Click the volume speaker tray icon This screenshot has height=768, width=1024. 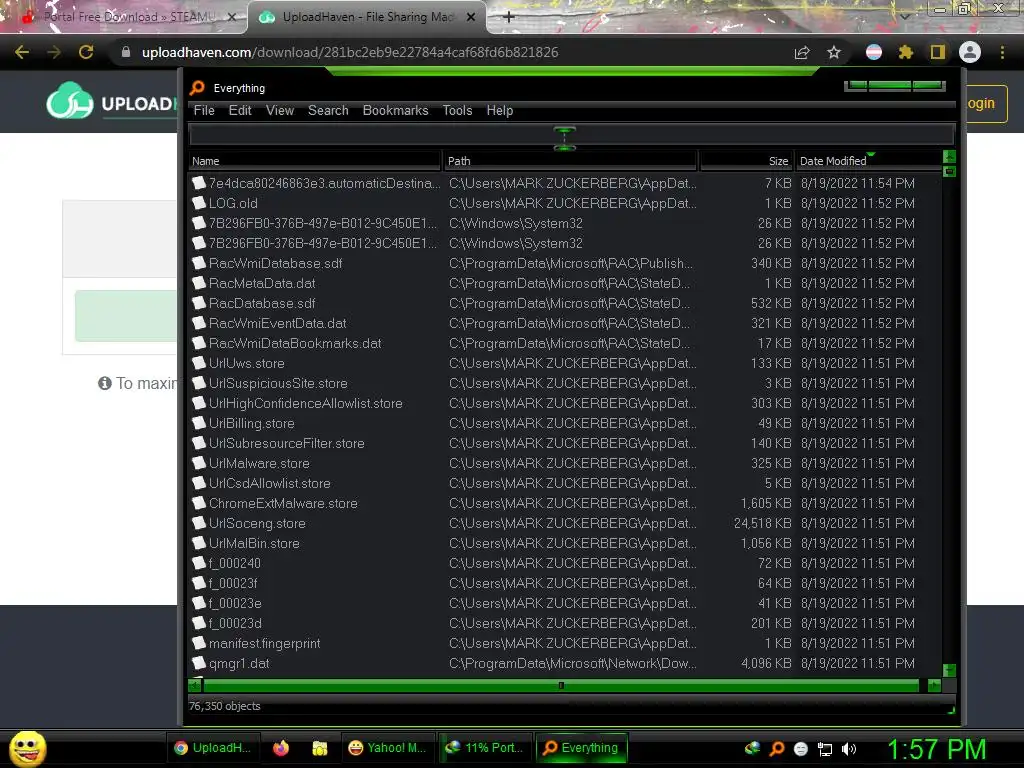[848, 749]
